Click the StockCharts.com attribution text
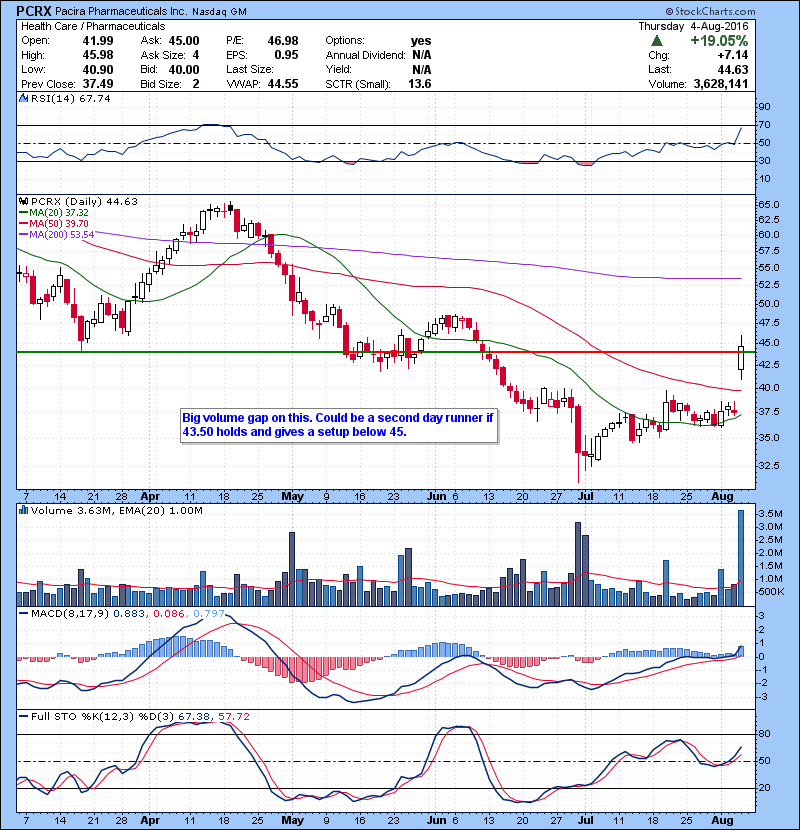Viewport: 800px width, 830px height. [710, 11]
